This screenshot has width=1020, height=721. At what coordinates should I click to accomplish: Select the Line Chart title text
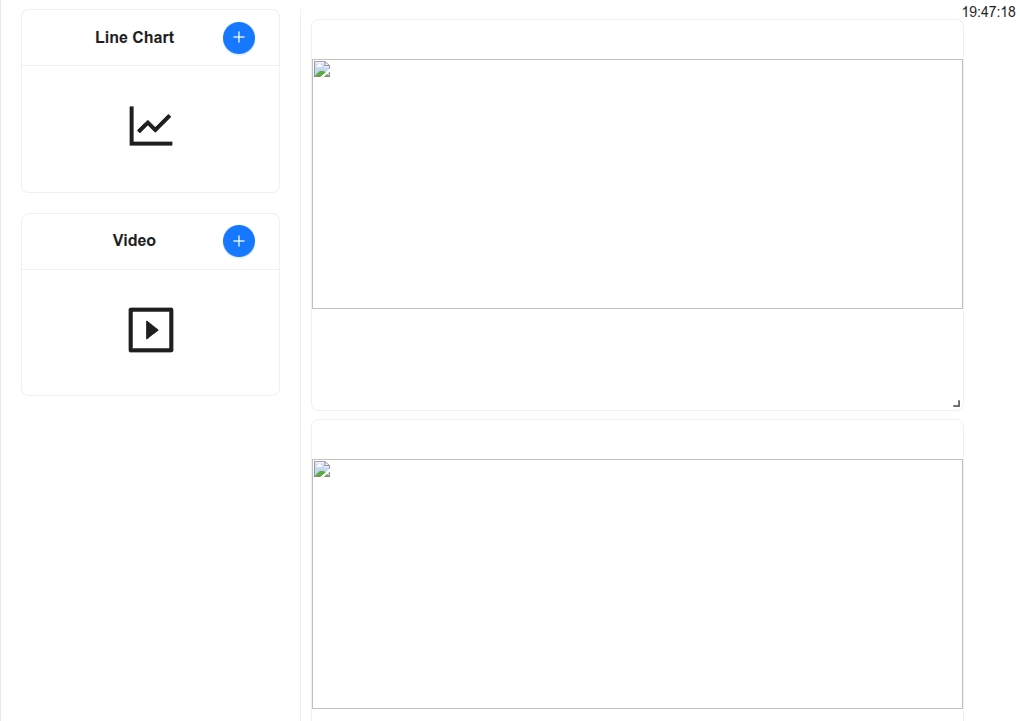pos(135,38)
